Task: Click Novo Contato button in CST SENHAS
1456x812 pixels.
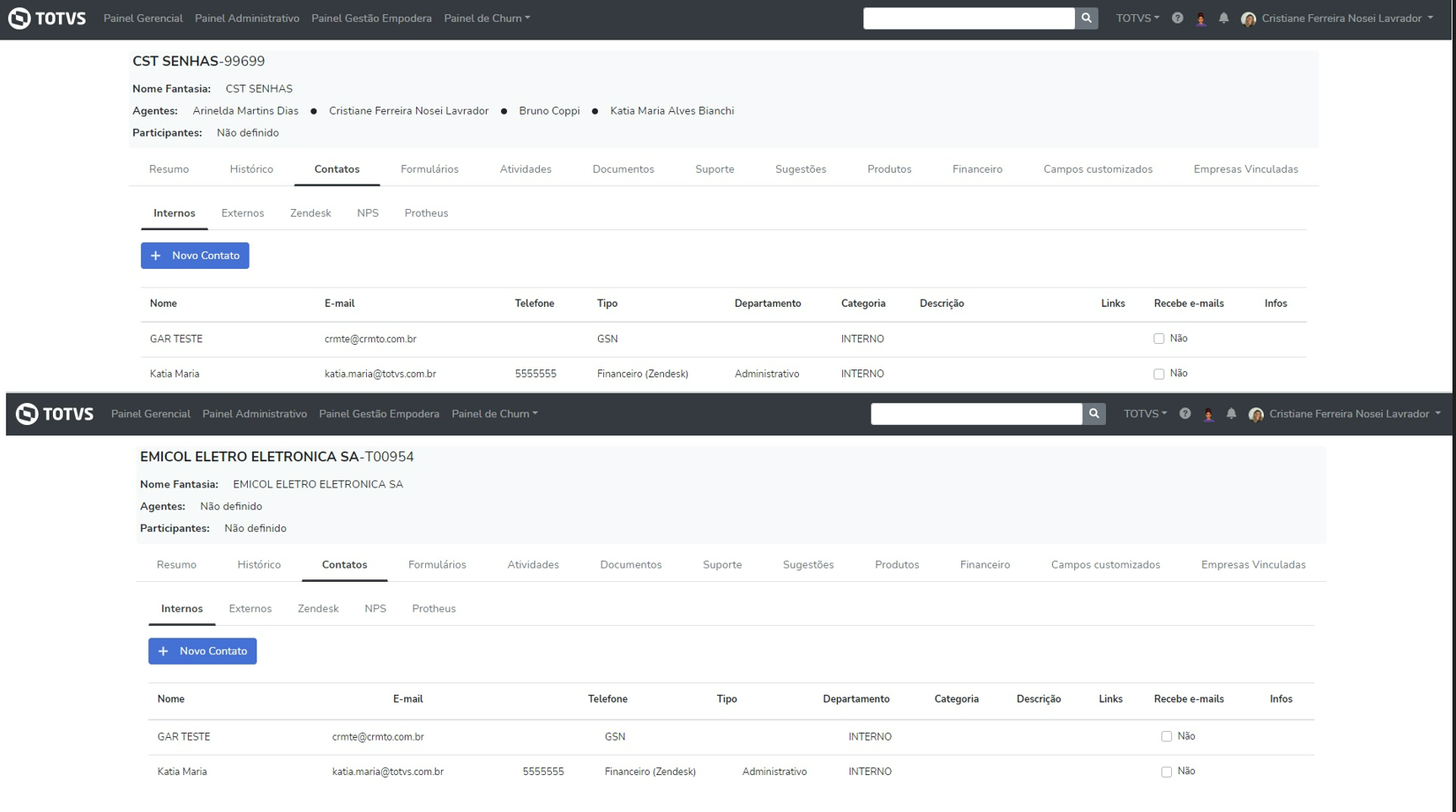Action: pyautogui.click(x=195, y=256)
